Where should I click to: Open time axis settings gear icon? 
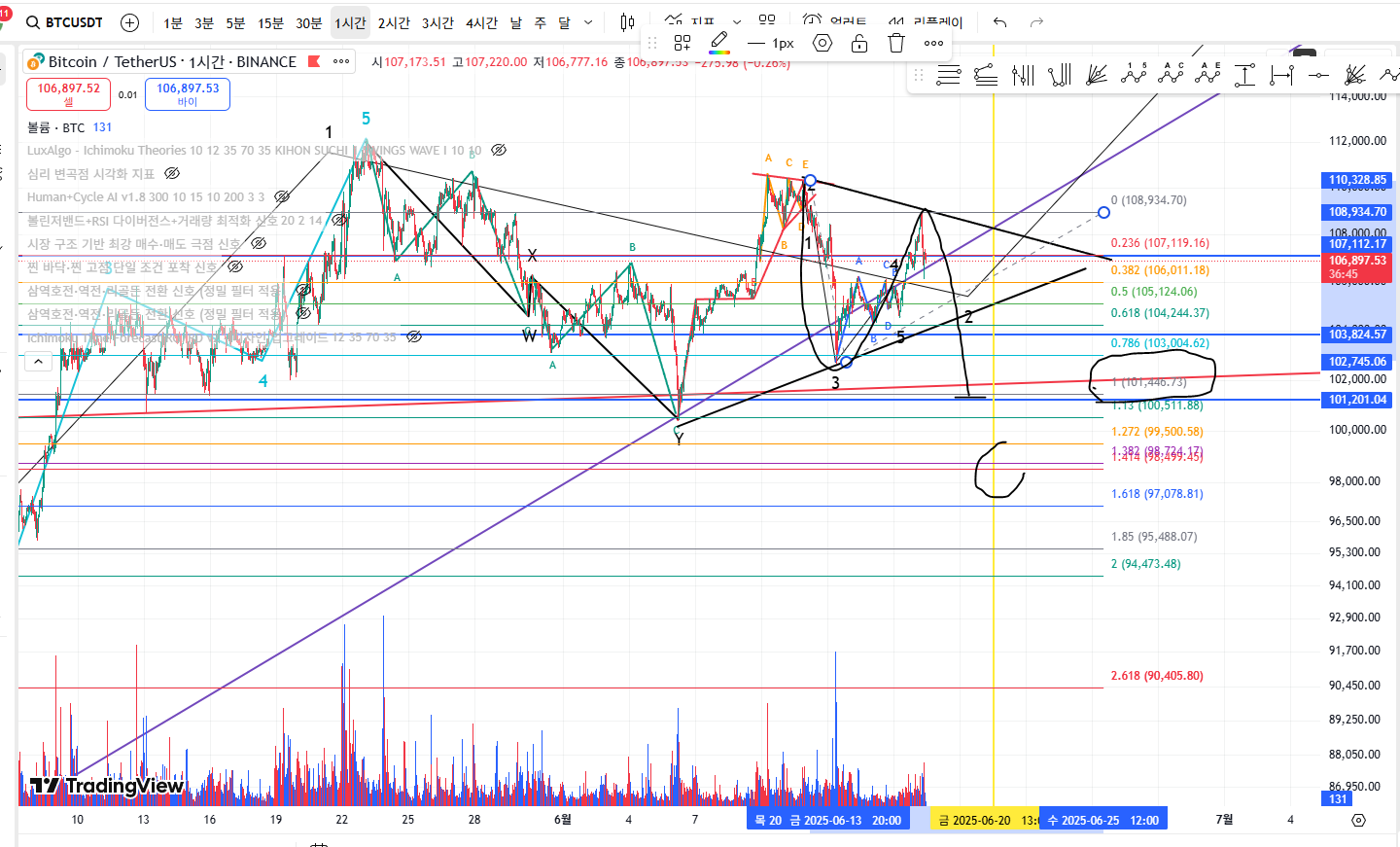pyautogui.click(x=1358, y=820)
